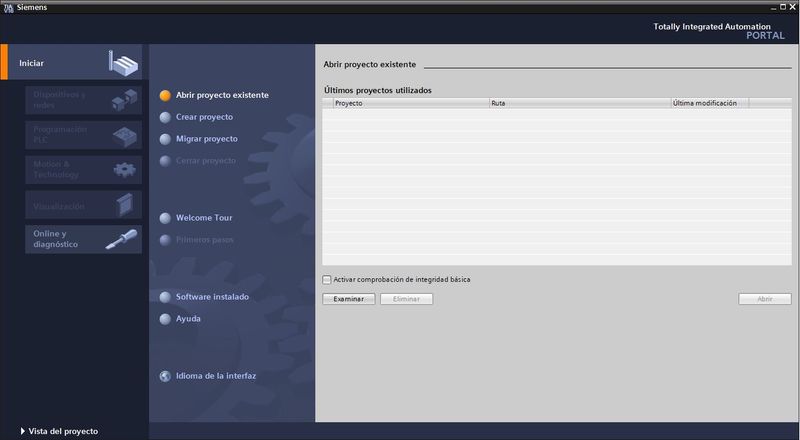
Task: Click the bullet next to Migrar proyecto
Action: tap(165, 139)
